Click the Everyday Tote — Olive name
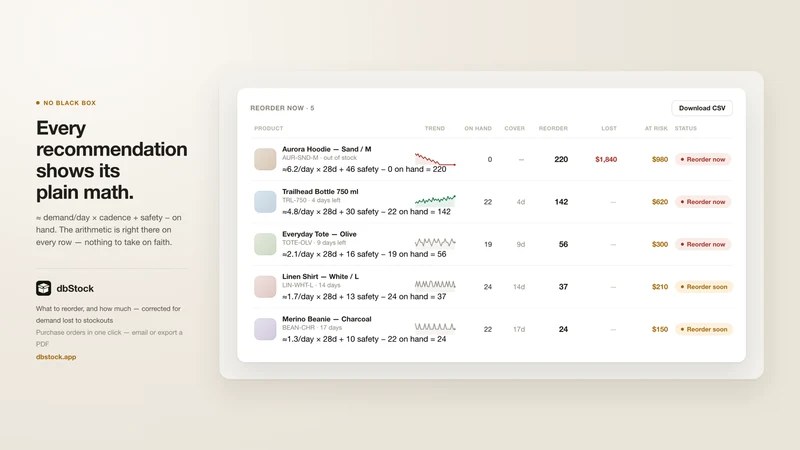The height and width of the screenshot is (450, 800). click(319, 234)
